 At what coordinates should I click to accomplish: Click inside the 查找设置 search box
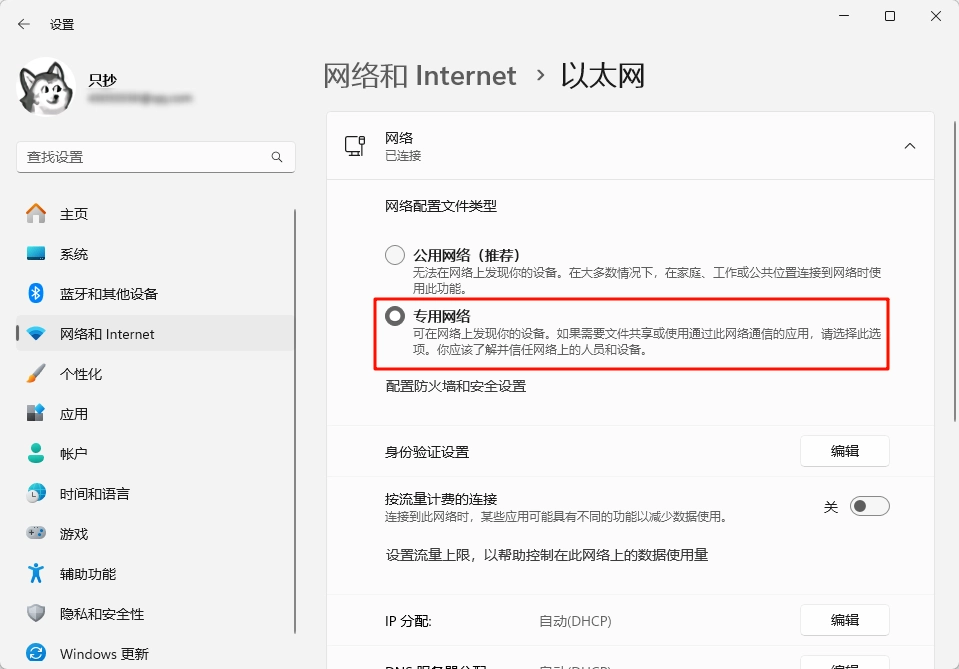coord(150,157)
